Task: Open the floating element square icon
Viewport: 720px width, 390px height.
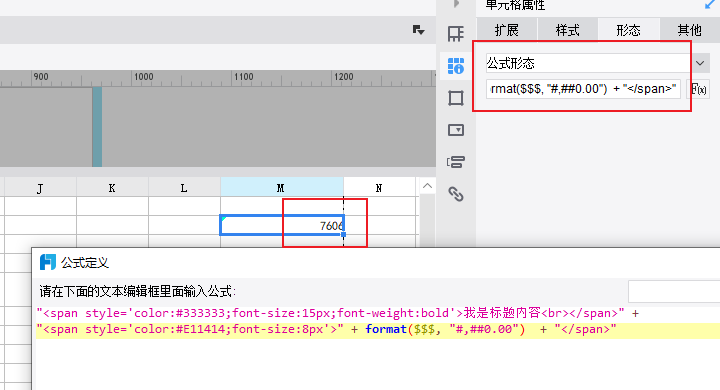Action: (456, 98)
